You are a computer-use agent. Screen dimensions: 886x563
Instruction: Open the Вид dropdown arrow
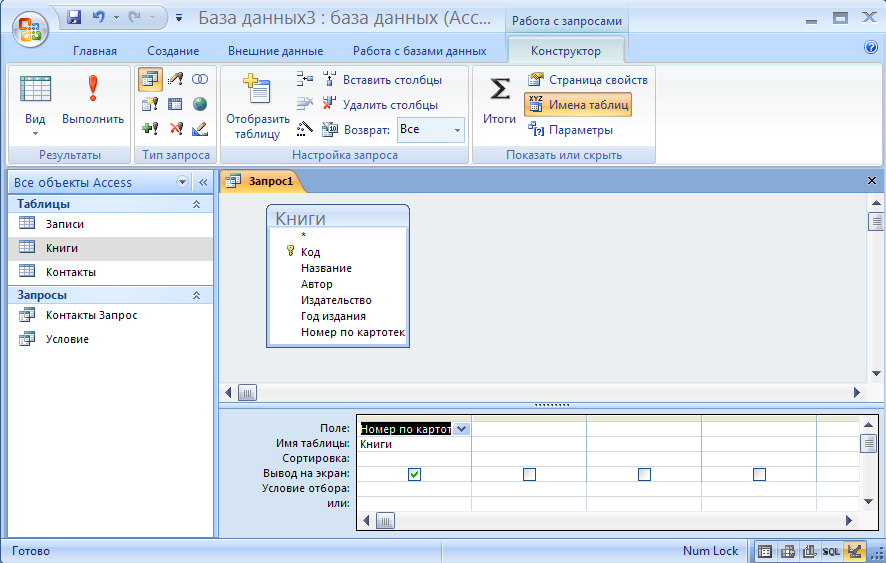tap(35, 134)
